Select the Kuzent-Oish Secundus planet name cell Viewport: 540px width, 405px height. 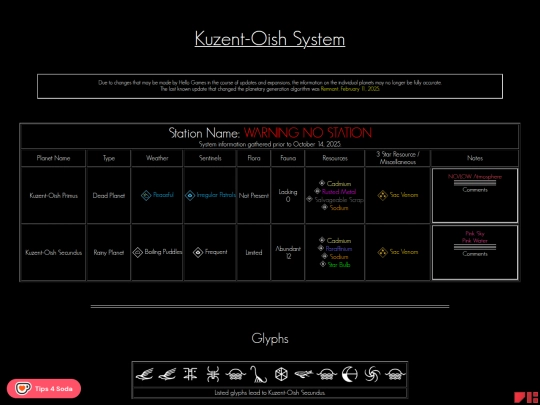[53, 252]
